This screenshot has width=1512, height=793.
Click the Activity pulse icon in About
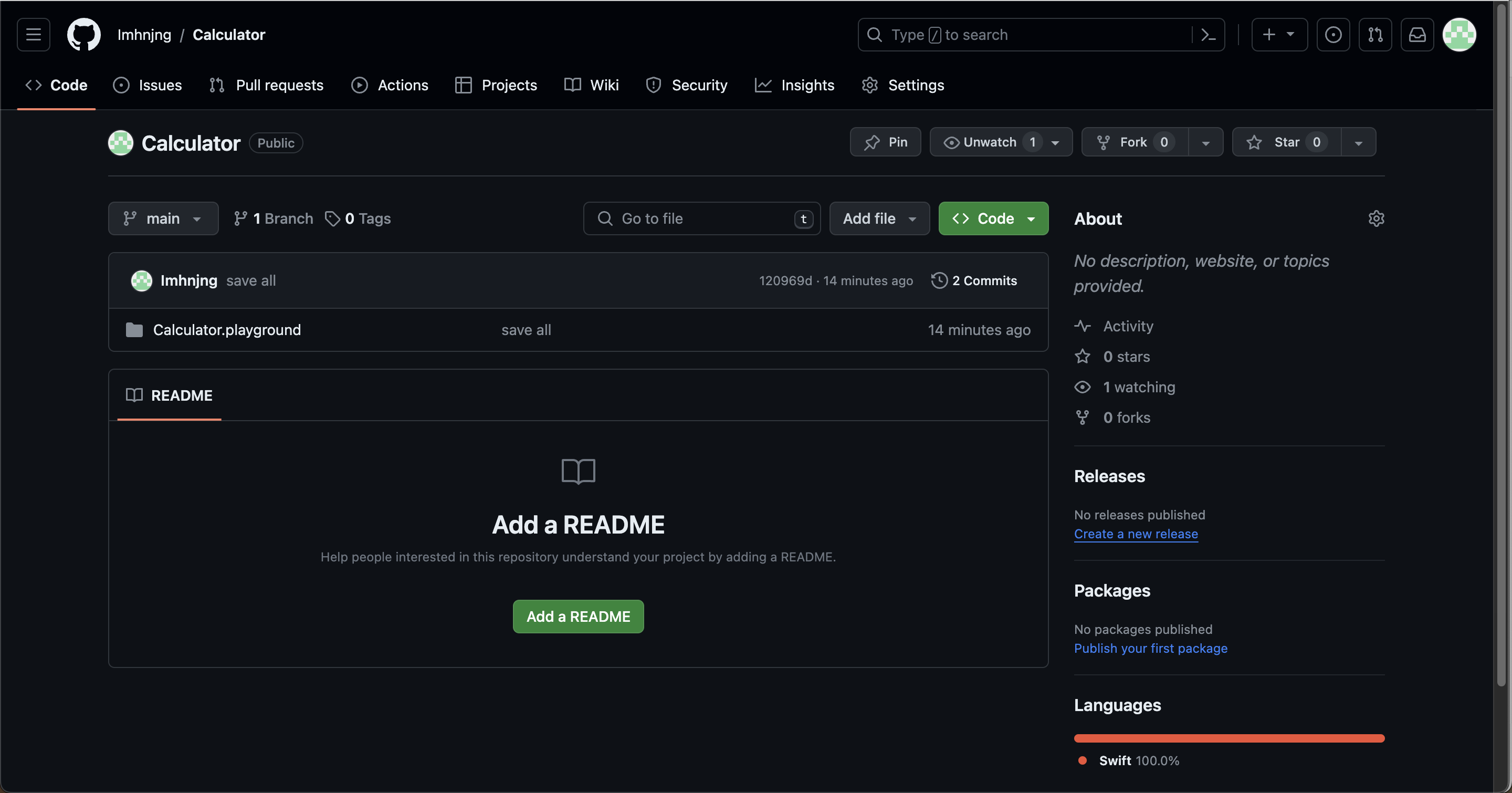click(x=1083, y=326)
